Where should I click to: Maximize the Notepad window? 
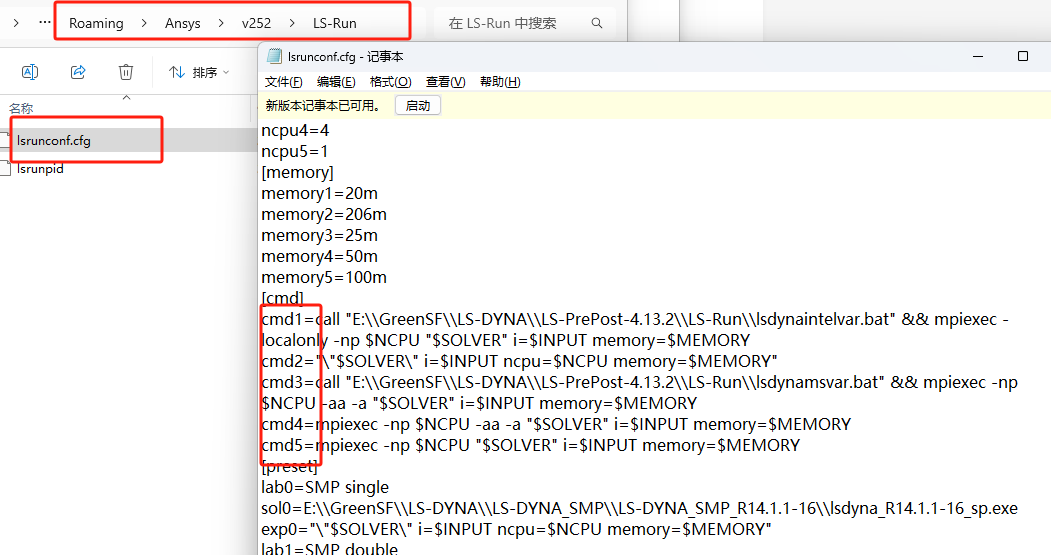coord(1022,57)
